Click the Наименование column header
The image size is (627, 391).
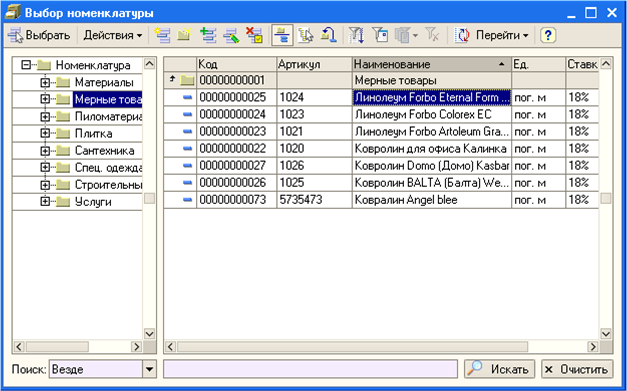[x=432, y=64]
